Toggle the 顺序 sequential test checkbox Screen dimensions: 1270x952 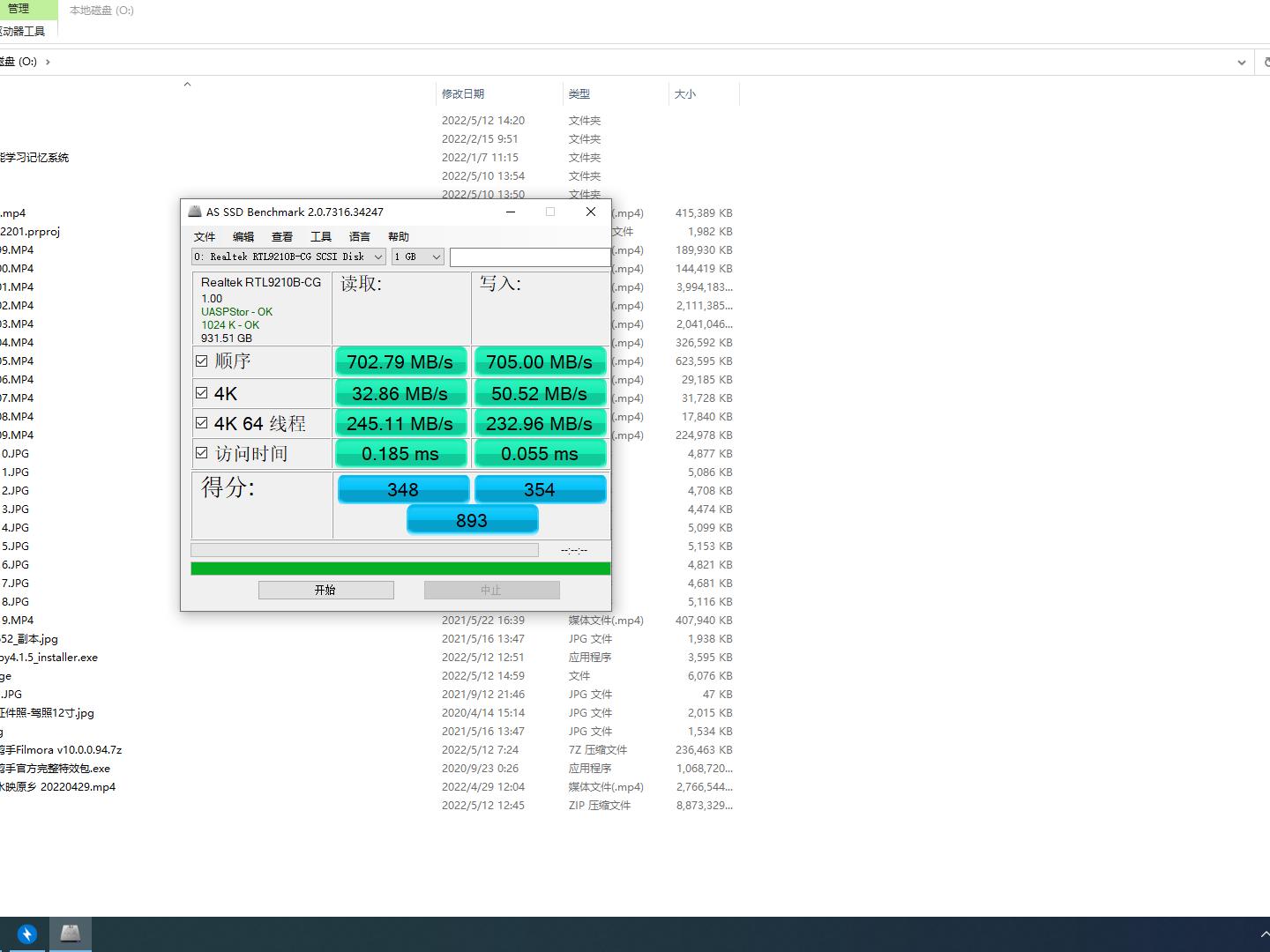(x=202, y=361)
